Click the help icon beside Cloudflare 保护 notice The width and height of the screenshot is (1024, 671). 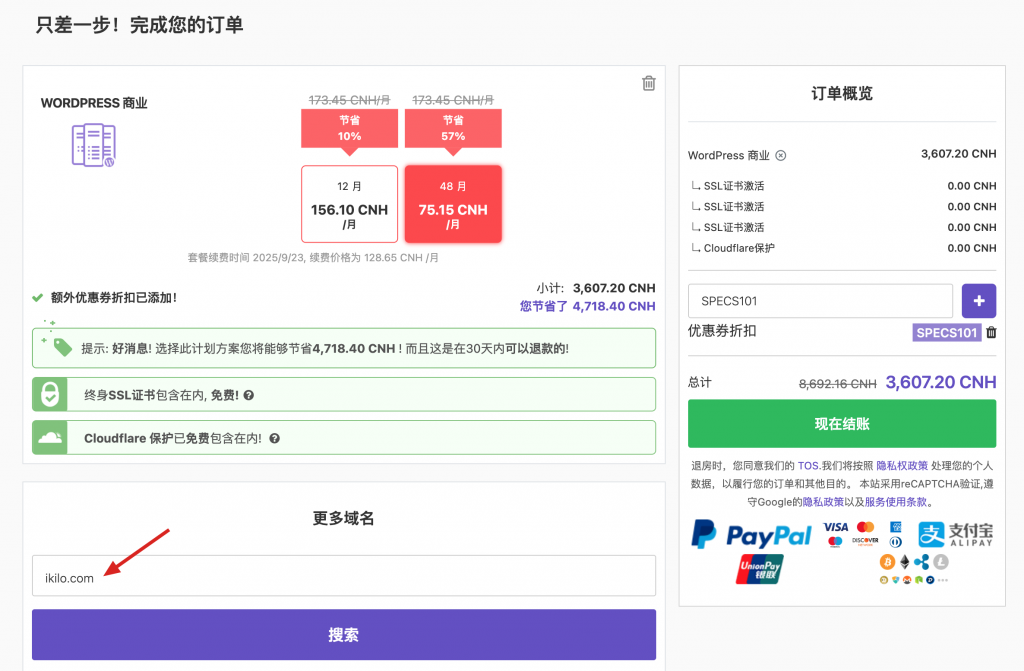tap(273, 438)
